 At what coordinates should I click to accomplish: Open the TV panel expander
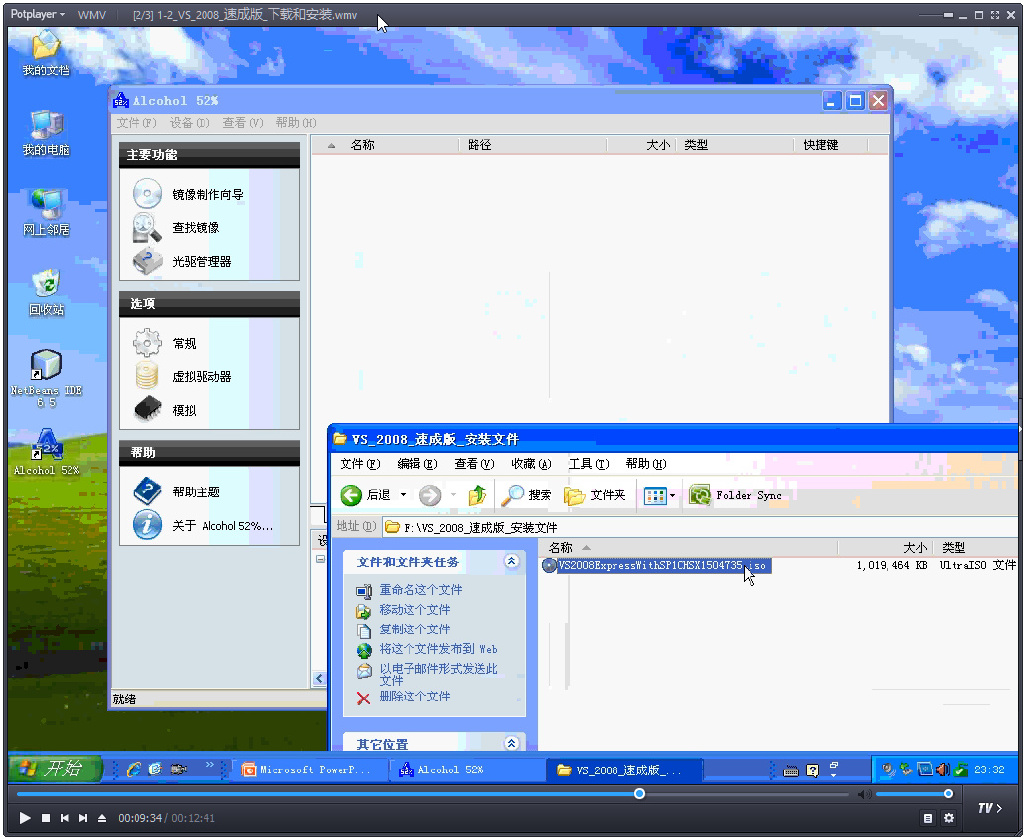[989, 808]
